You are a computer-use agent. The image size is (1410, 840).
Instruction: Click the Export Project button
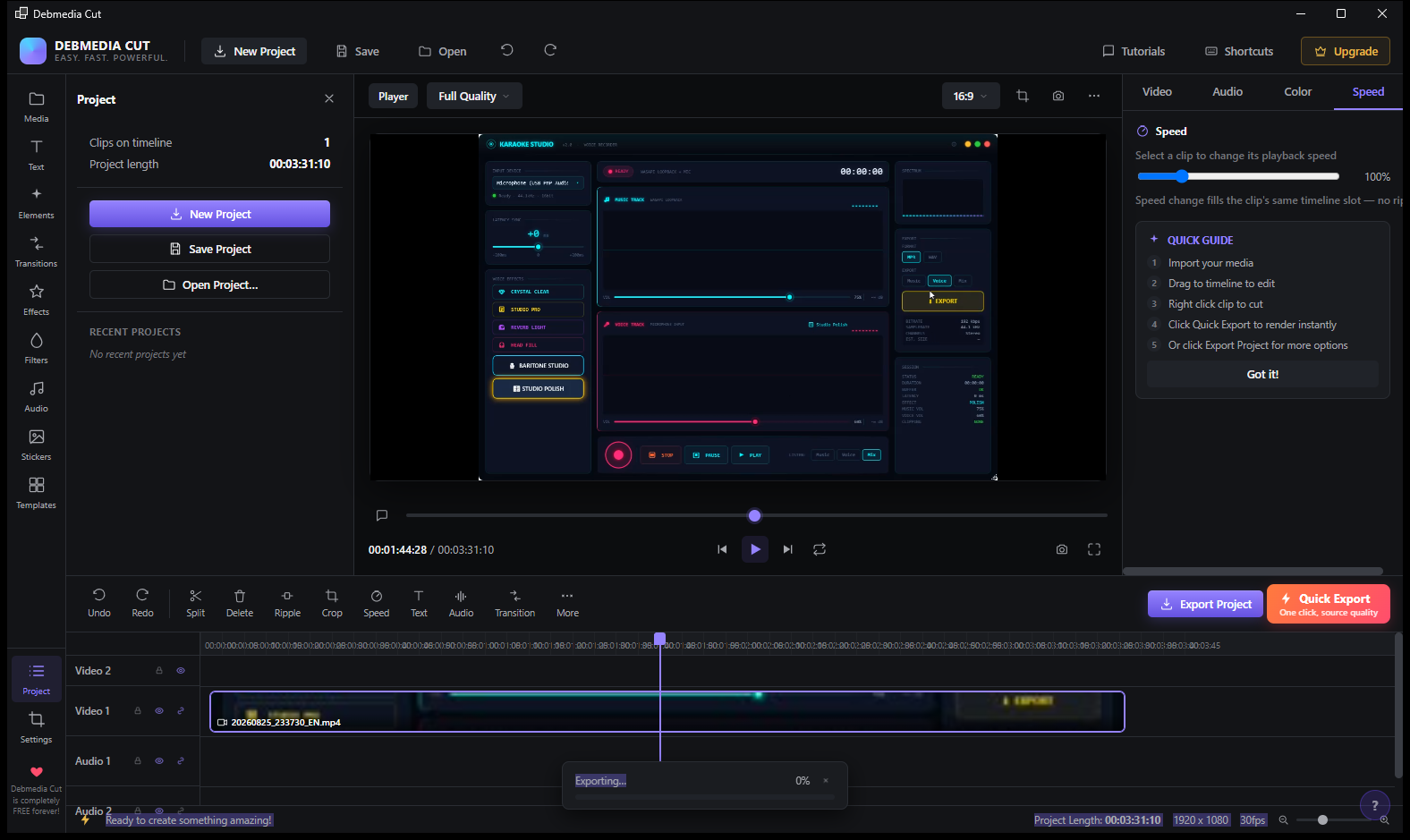[1205, 604]
